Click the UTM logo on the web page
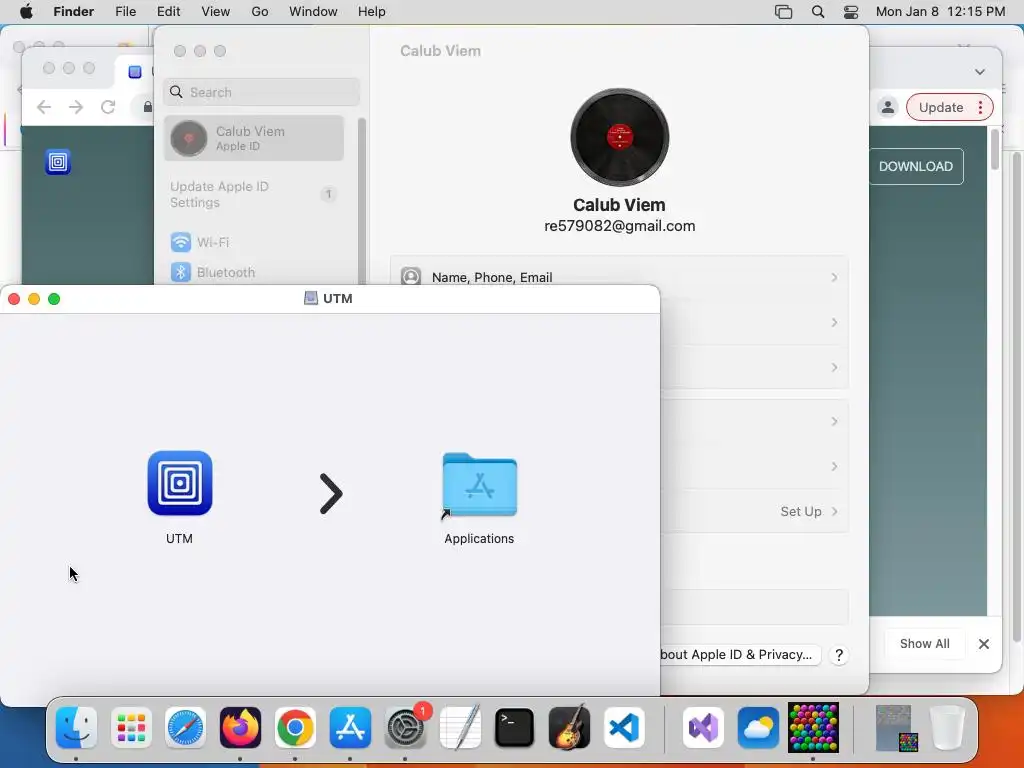This screenshot has width=1024, height=768. (x=58, y=162)
